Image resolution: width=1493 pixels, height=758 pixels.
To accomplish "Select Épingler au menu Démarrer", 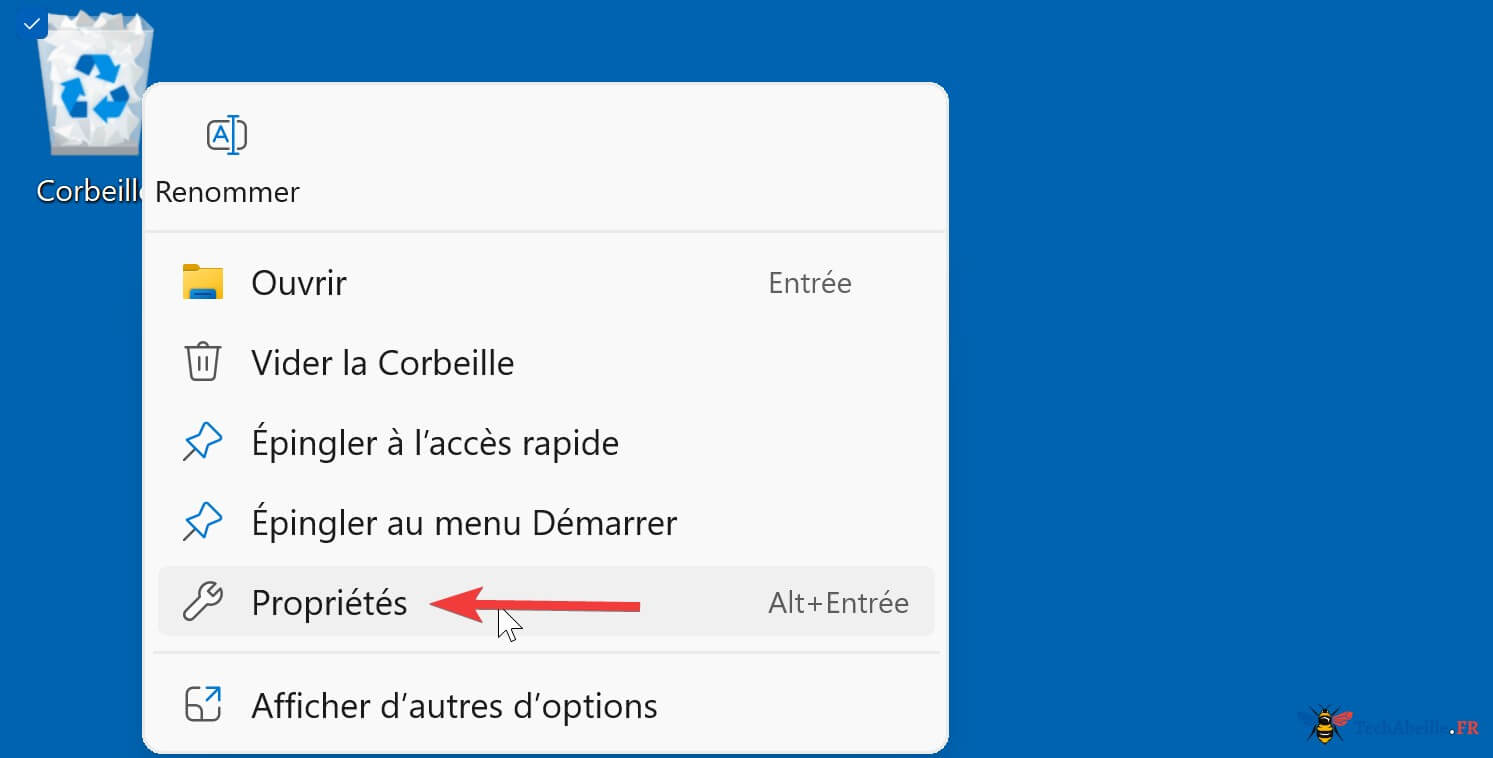I will click(x=546, y=522).
